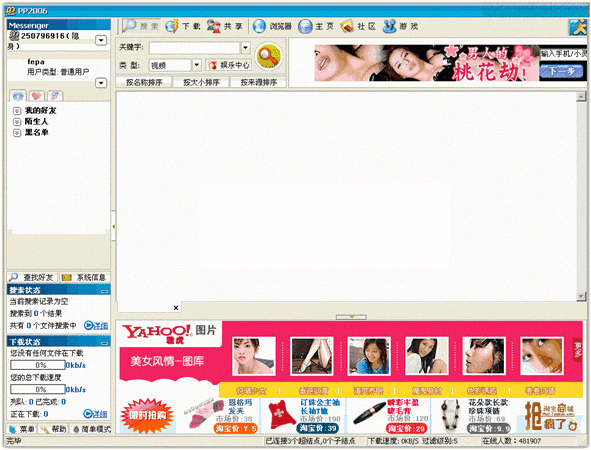This screenshot has width=591, height=450.
Task: Open the 游戏 games icon
Action: tap(401, 26)
